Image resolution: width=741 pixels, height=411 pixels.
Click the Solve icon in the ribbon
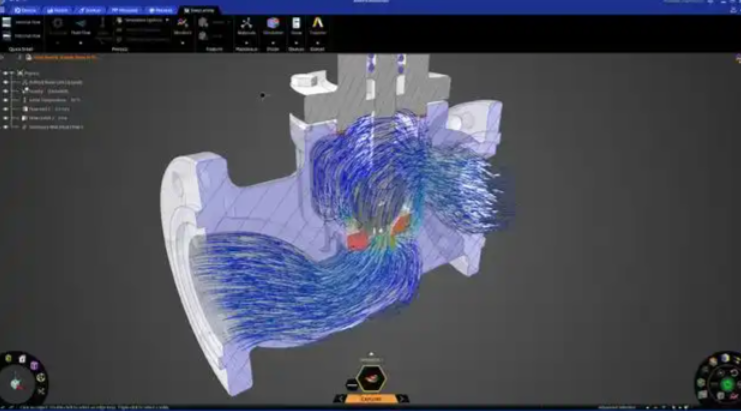click(x=296, y=24)
